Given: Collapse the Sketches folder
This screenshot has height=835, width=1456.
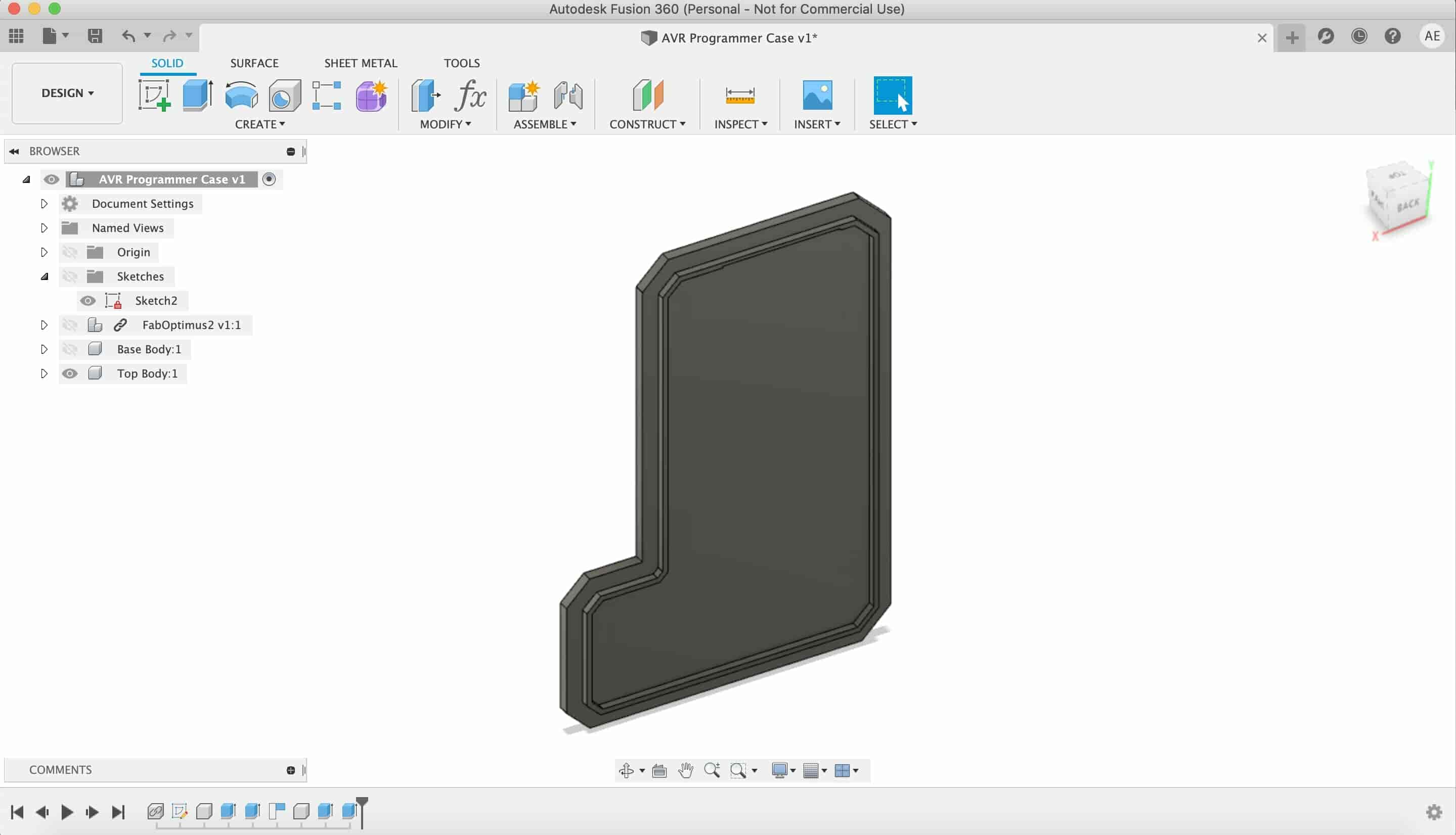Looking at the screenshot, I should [43, 276].
